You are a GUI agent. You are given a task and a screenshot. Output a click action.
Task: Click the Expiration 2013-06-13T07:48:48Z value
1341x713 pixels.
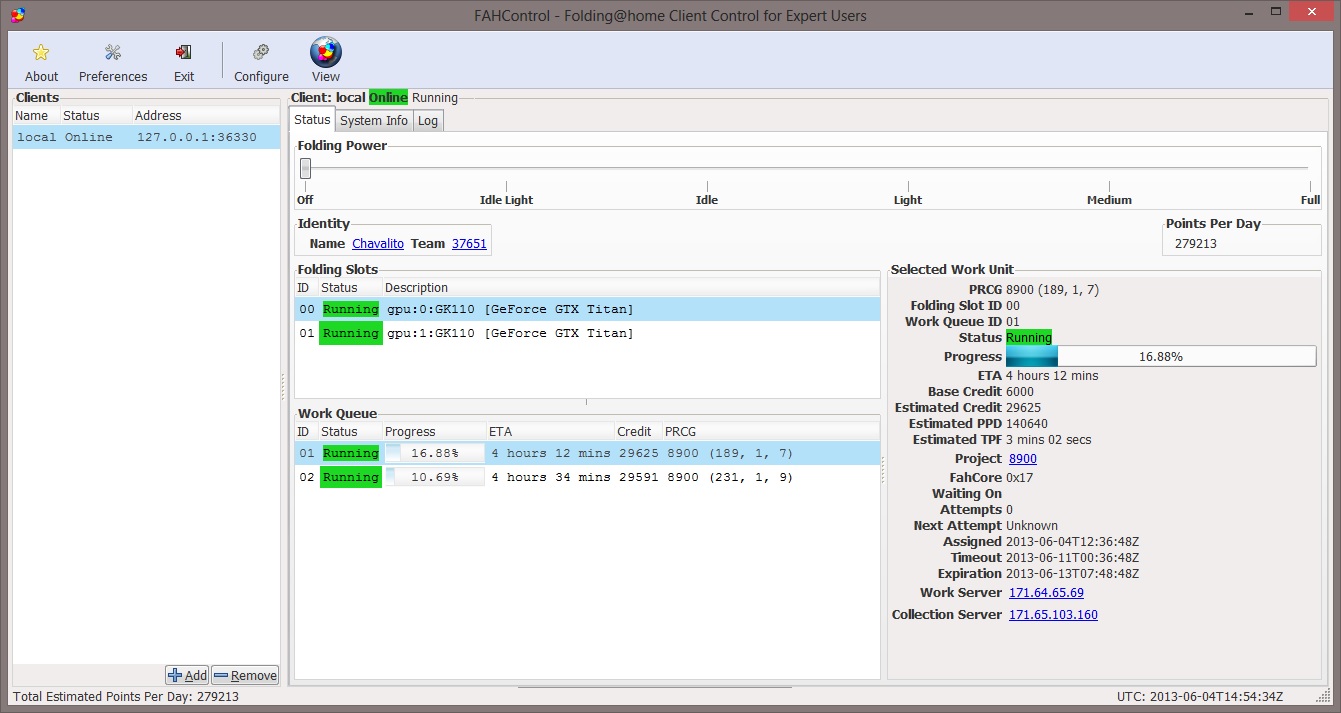(1073, 574)
